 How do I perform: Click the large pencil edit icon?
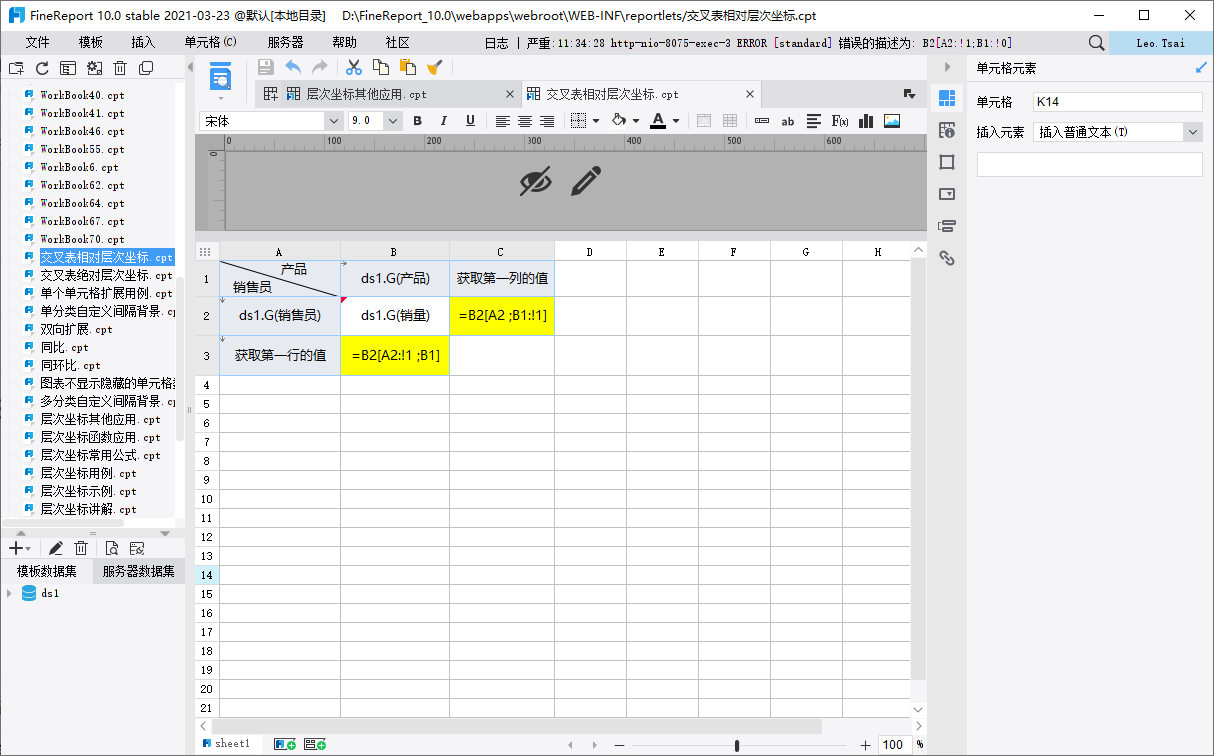point(587,181)
